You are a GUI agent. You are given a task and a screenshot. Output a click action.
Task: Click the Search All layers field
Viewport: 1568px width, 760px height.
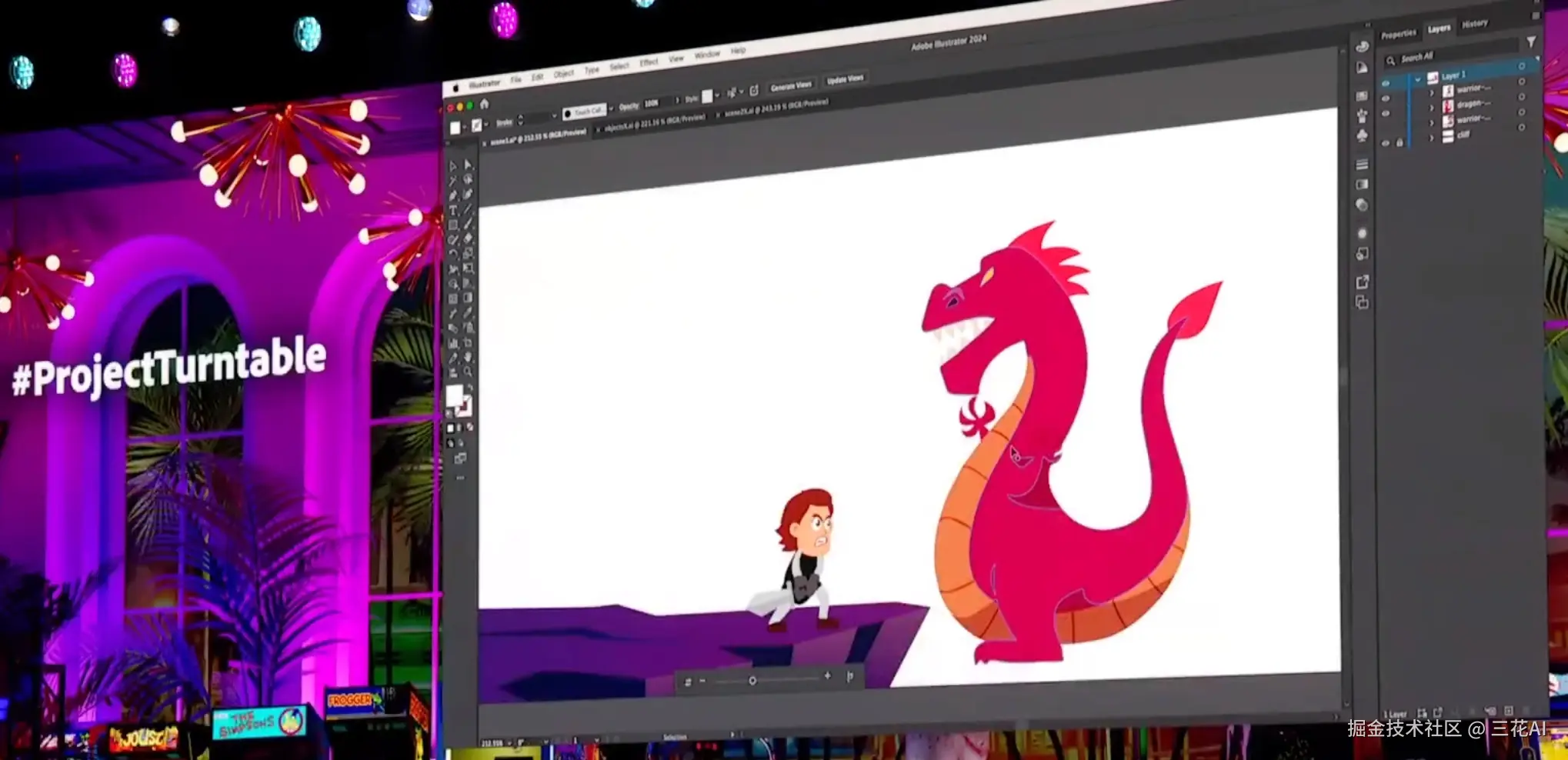pos(1451,55)
